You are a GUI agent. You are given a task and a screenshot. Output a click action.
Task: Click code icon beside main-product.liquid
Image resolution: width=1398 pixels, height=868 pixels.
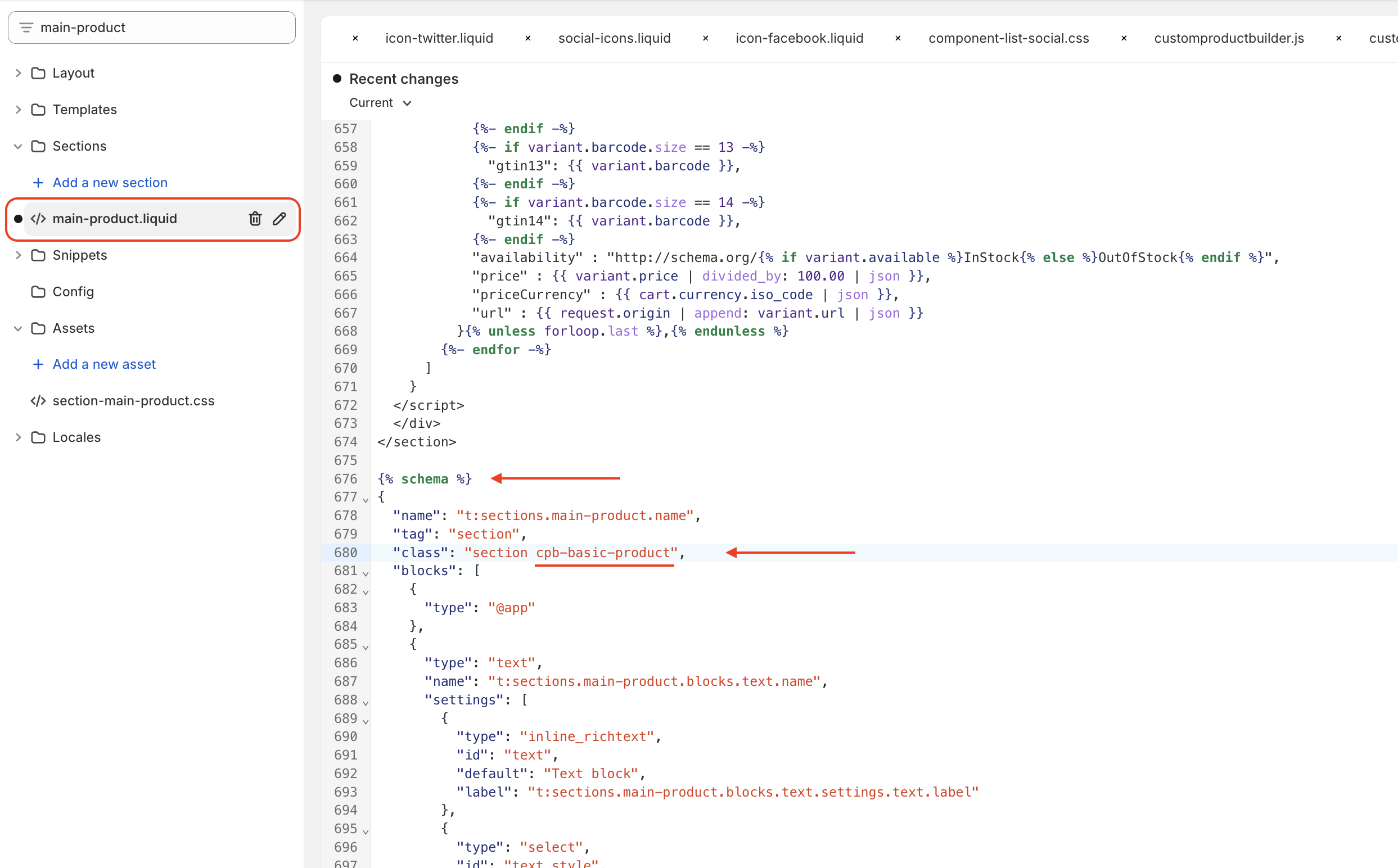pos(38,219)
